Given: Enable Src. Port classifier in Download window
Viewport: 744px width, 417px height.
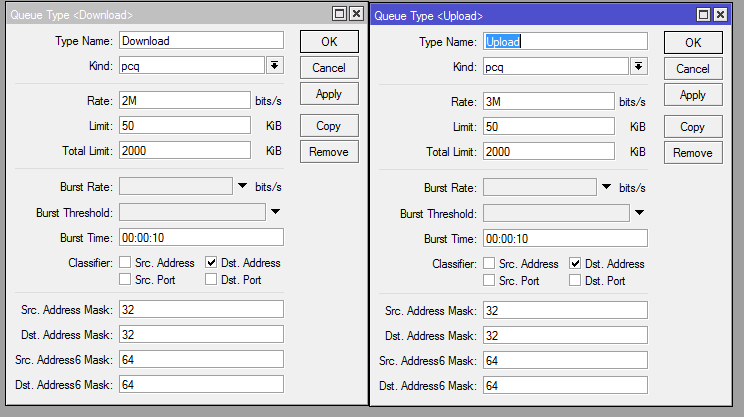Looking at the screenshot, I should pos(125,279).
